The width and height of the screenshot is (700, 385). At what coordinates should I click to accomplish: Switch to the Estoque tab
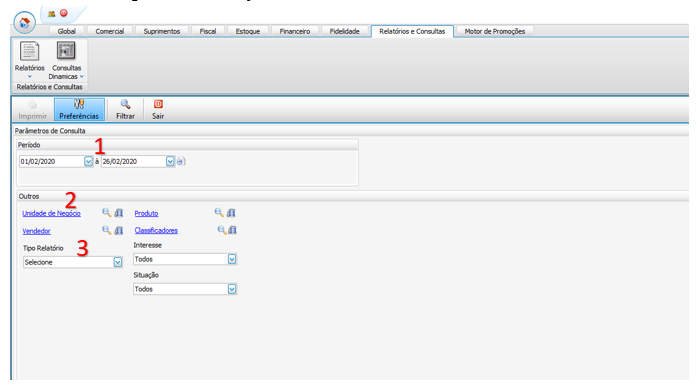point(248,31)
